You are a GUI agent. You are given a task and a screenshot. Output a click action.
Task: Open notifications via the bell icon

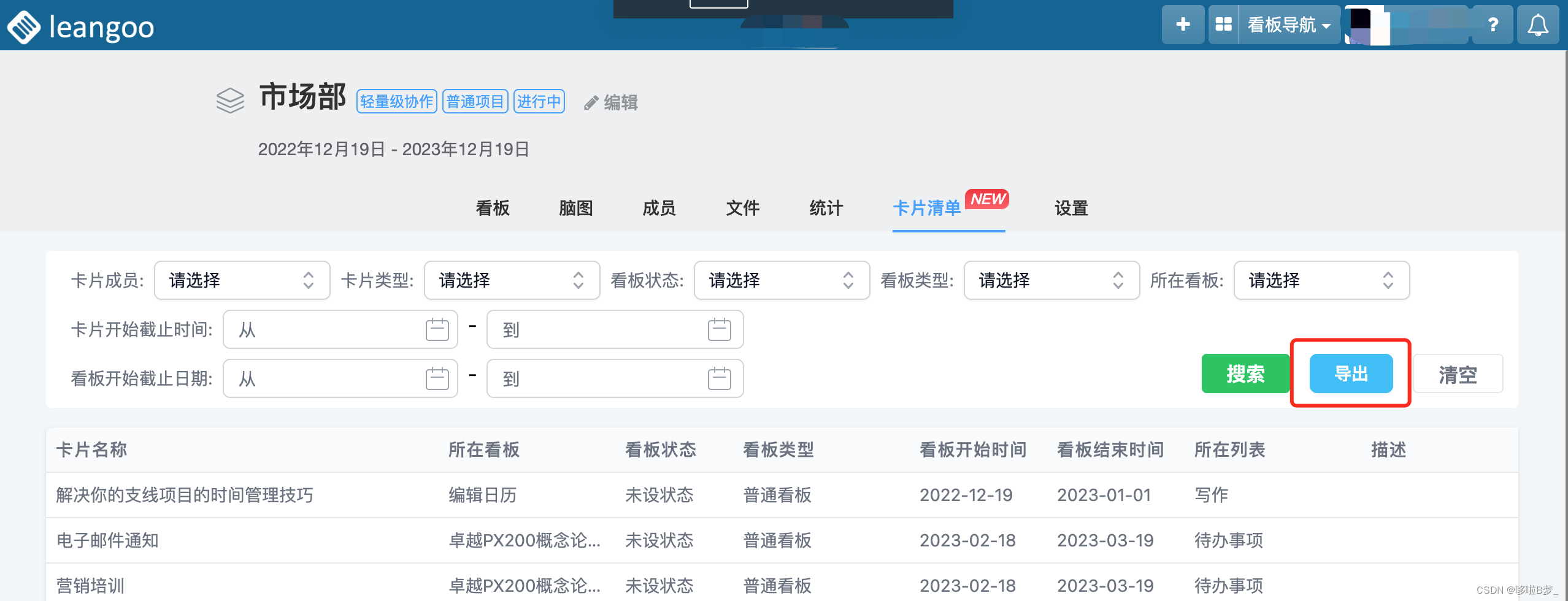(1539, 25)
